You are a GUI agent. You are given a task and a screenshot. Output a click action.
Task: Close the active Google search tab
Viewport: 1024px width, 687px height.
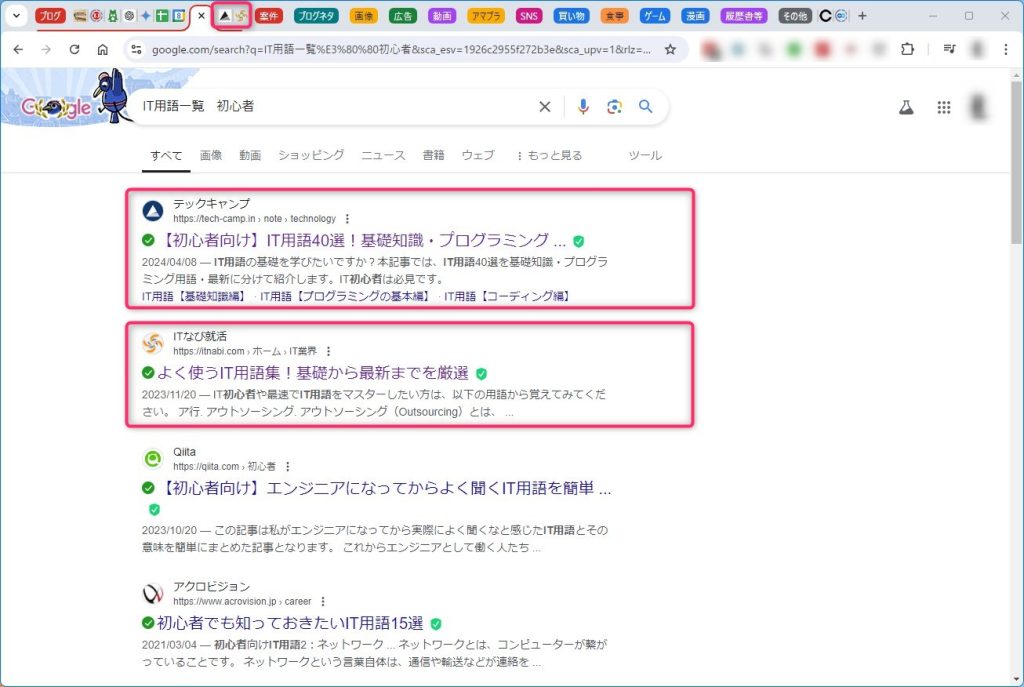(x=201, y=16)
